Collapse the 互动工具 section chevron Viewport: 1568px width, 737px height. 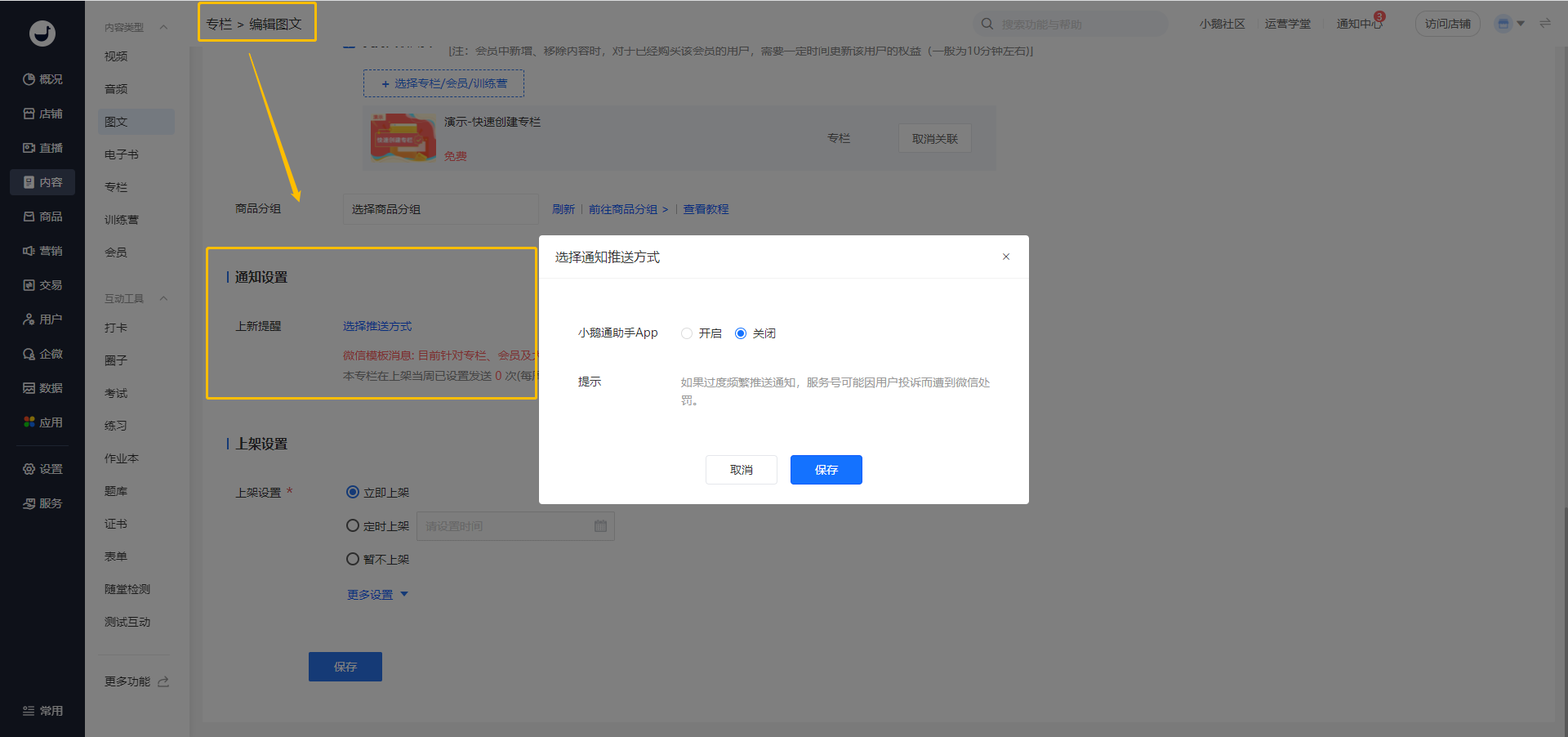163,298
